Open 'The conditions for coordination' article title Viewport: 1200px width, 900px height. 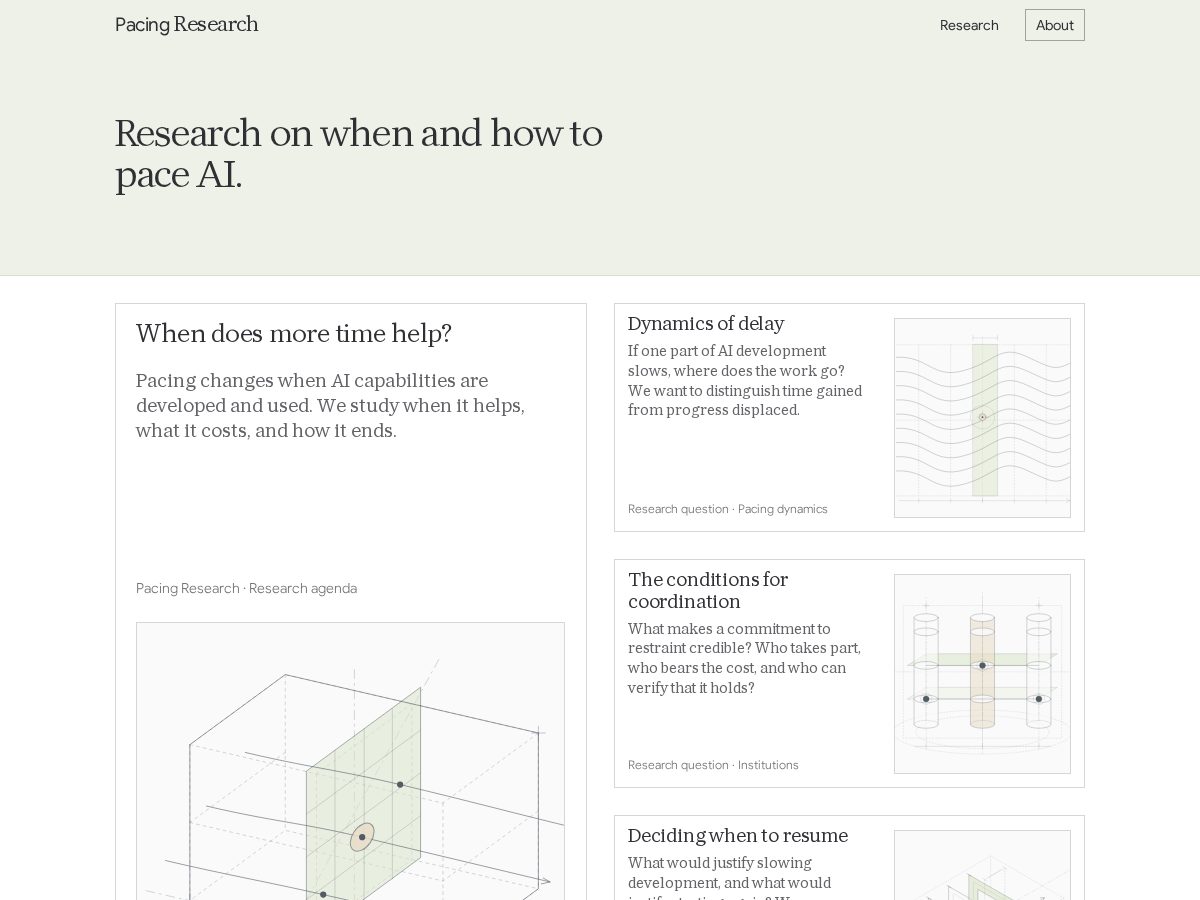click(x=708, y=591)
